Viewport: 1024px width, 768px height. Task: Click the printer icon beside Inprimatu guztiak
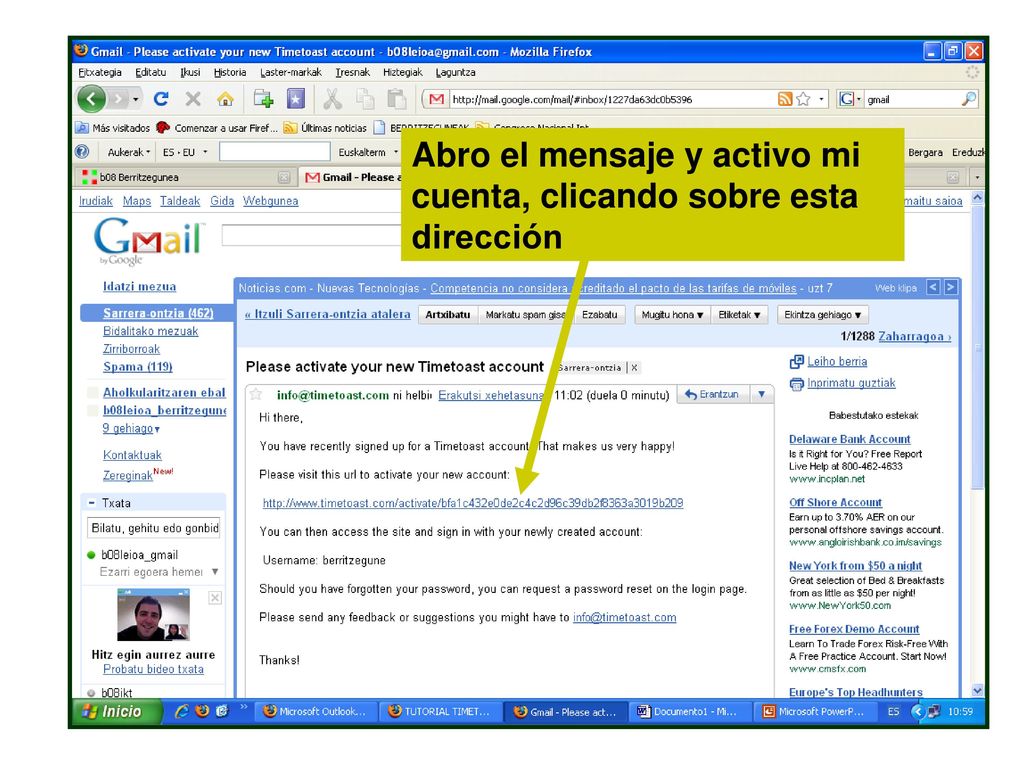pos(797,383)
